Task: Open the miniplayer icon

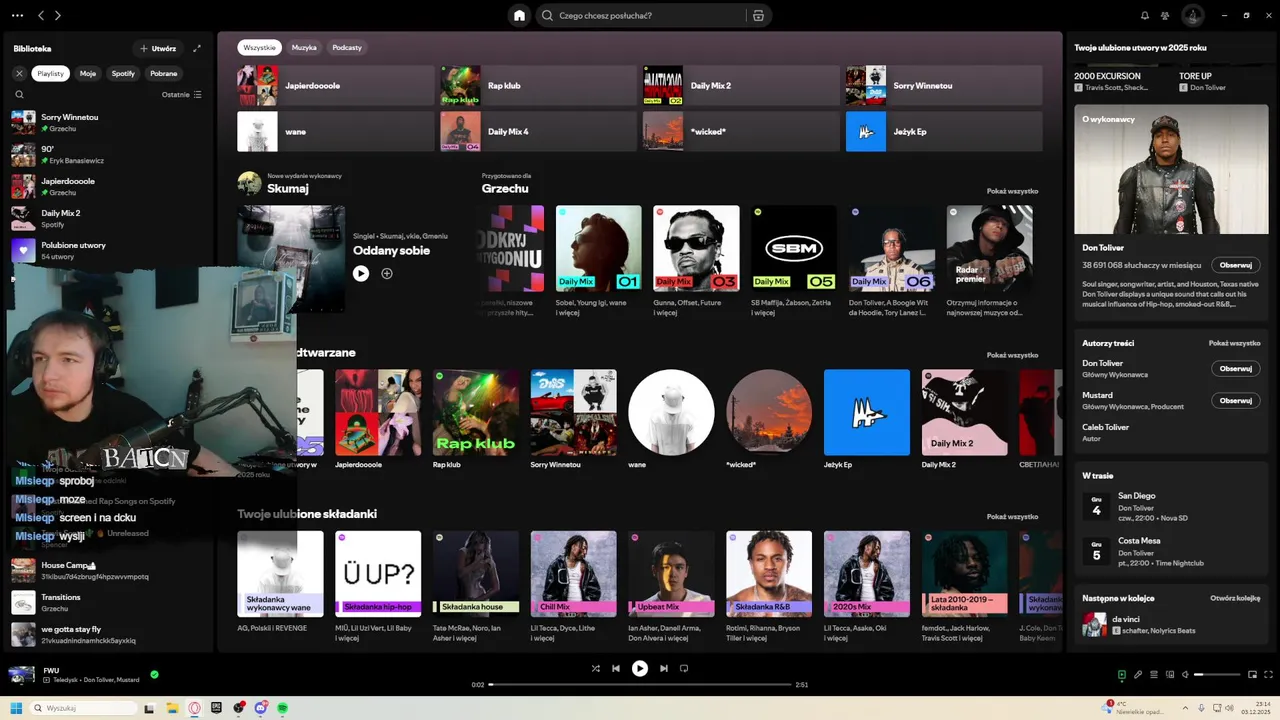Action: 1252,675
